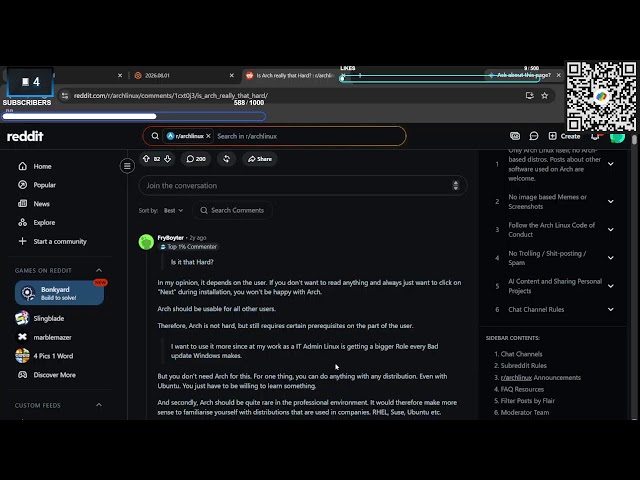Screen dimensions: 640x480
Task: Expand the comment box formatting toggle
Action: [456, 185]
